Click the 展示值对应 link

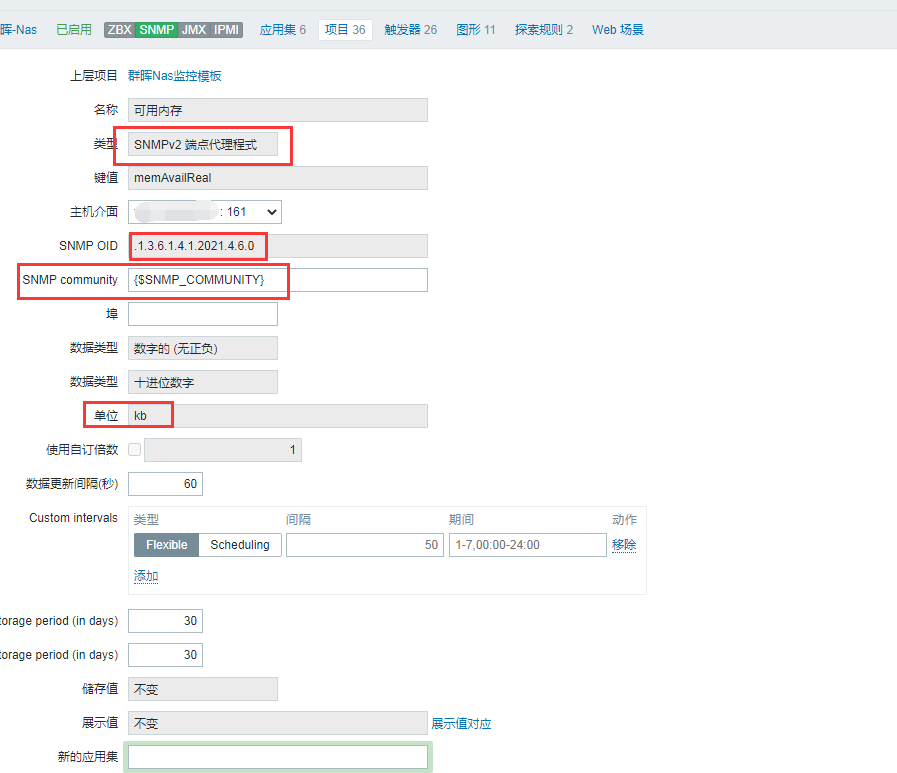coord(461,724)
